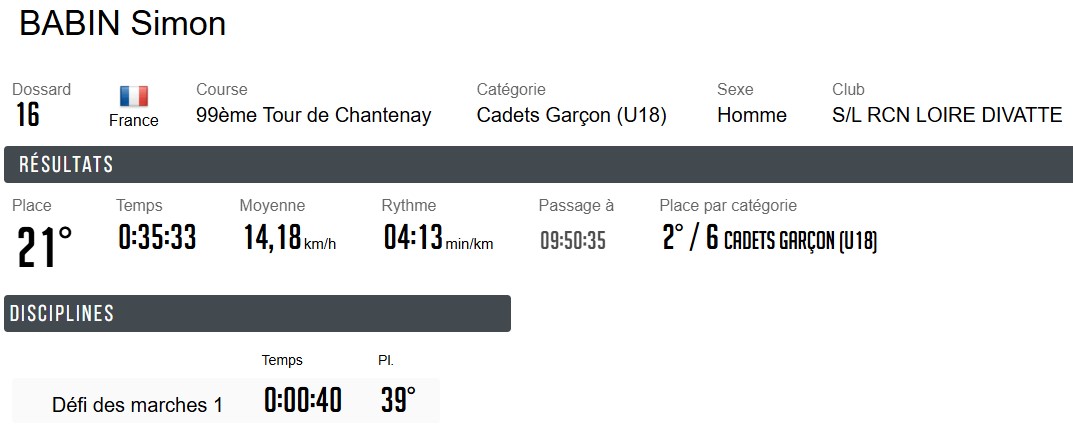Collapse the DISCIPLINES section header
The height and width of the screenshot is (428, 1073).
click(257, 313)
